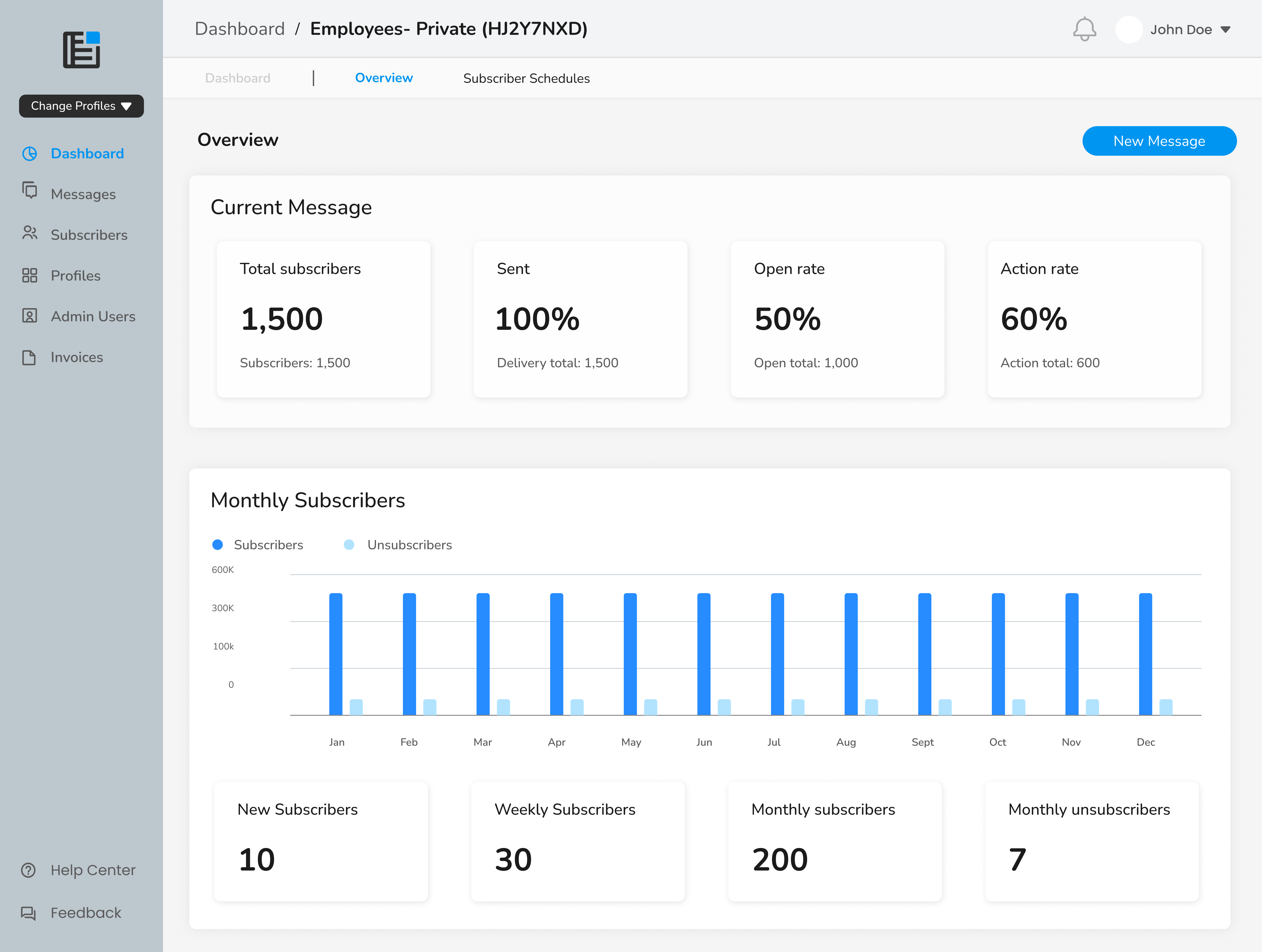Open Profiles in sidebar

pyautogui.click(x=75, y=276)
